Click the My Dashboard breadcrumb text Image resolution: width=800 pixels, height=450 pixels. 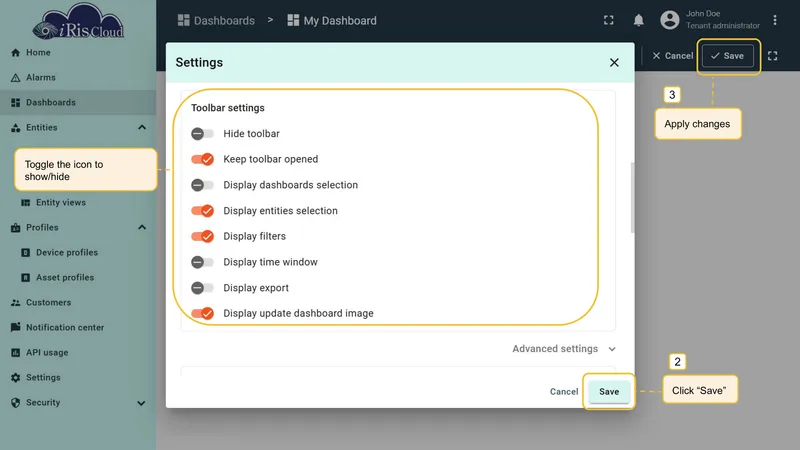tap(340, 20)
